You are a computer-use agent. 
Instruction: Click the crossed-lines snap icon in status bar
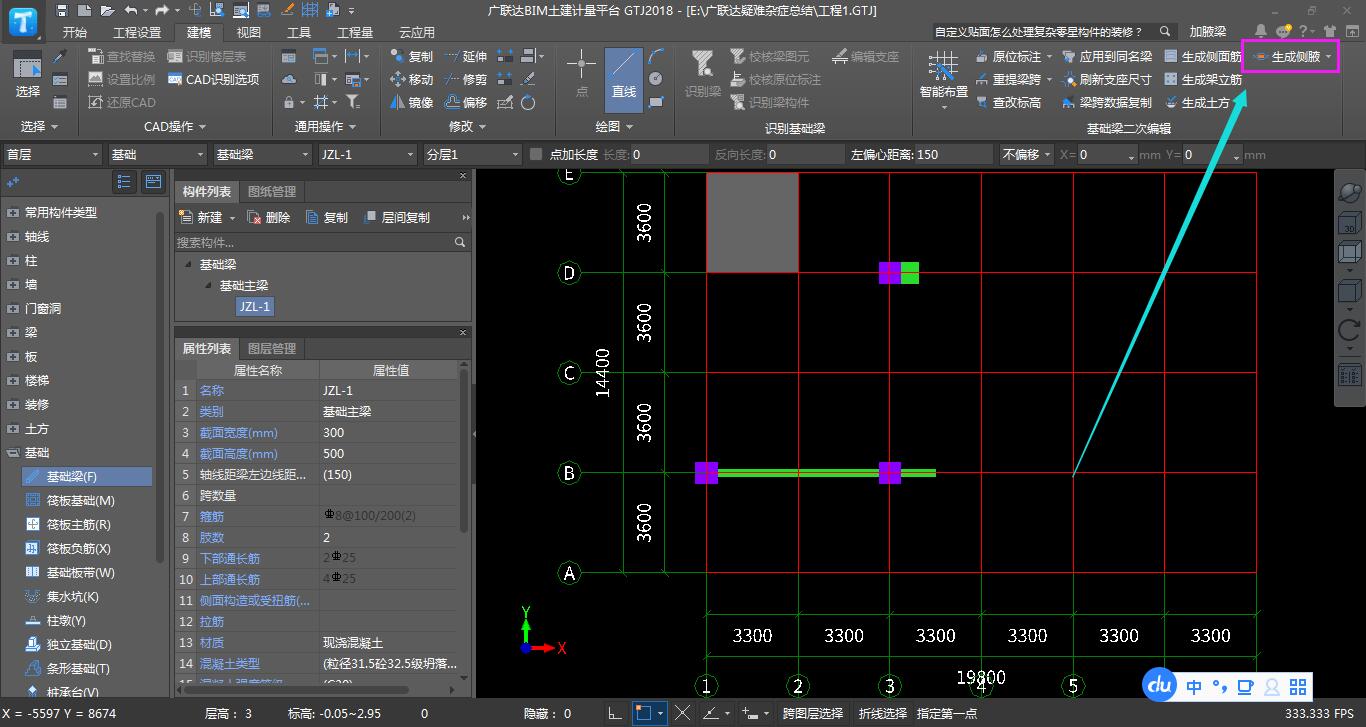coord(683,713)
